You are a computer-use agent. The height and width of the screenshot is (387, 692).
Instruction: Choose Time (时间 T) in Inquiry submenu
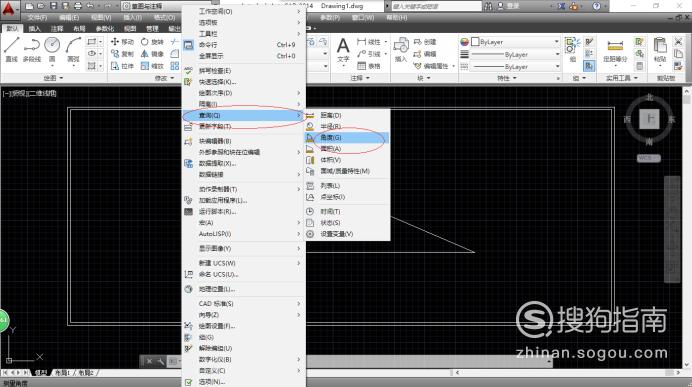pos(347,211)
